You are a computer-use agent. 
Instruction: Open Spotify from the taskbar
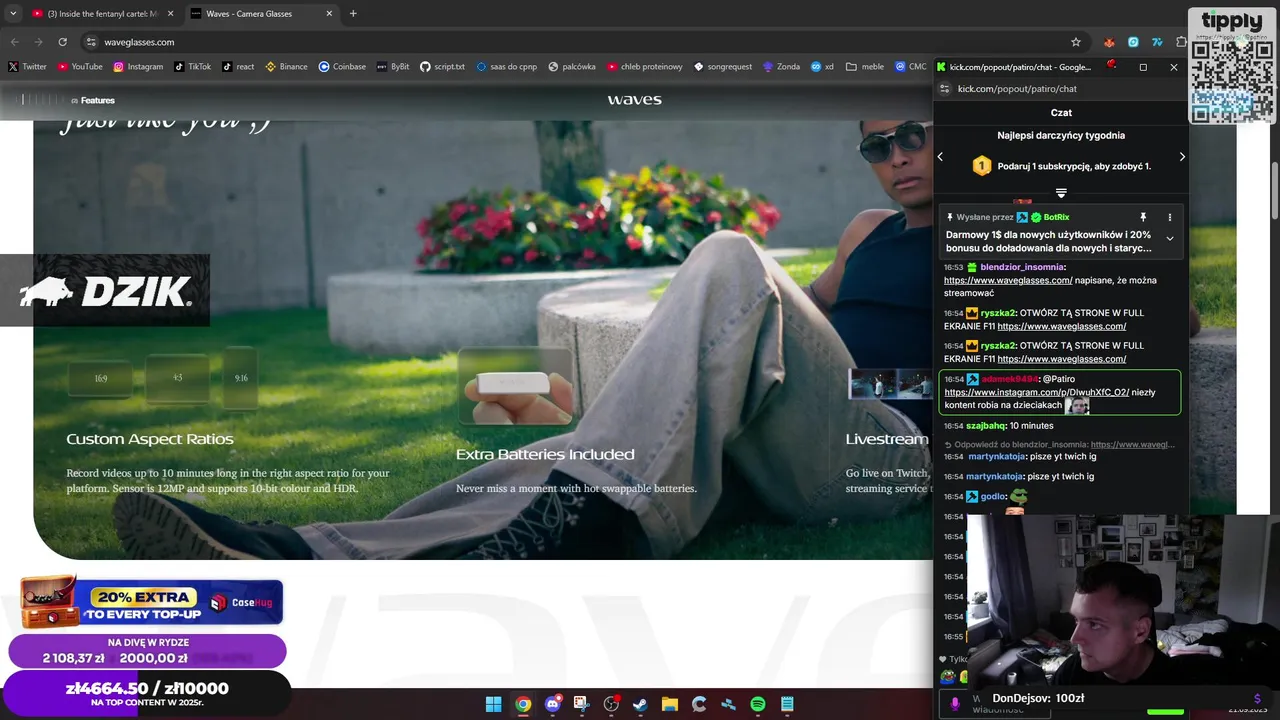coord(758,704)
